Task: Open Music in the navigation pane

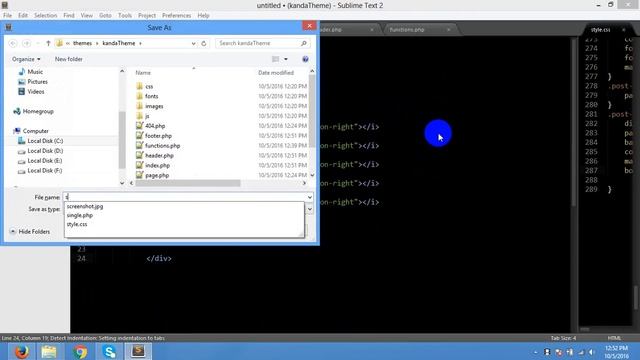Action: pyautogui.click(x=35, y=72)
